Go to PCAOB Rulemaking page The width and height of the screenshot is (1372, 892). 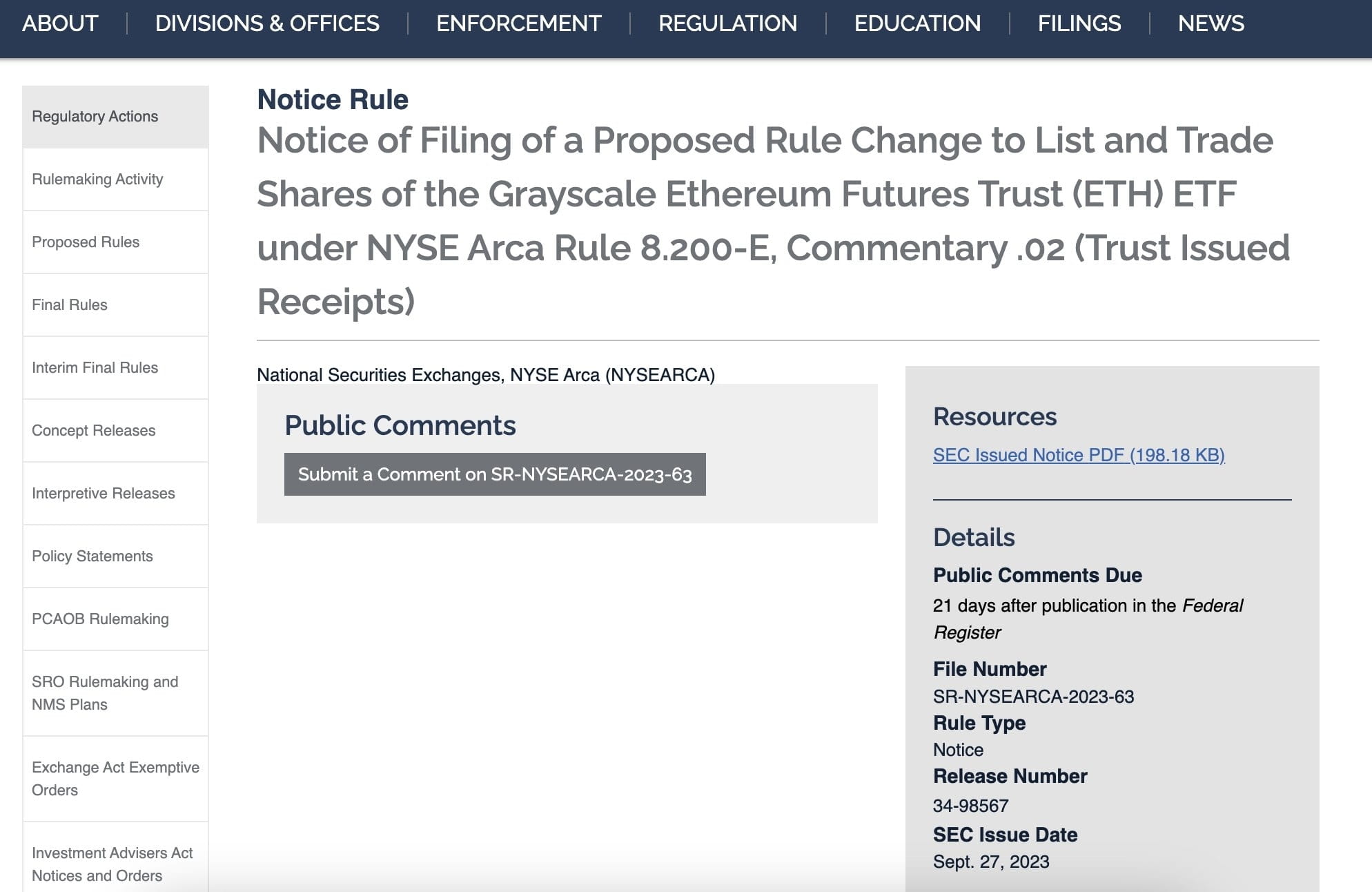115,619
